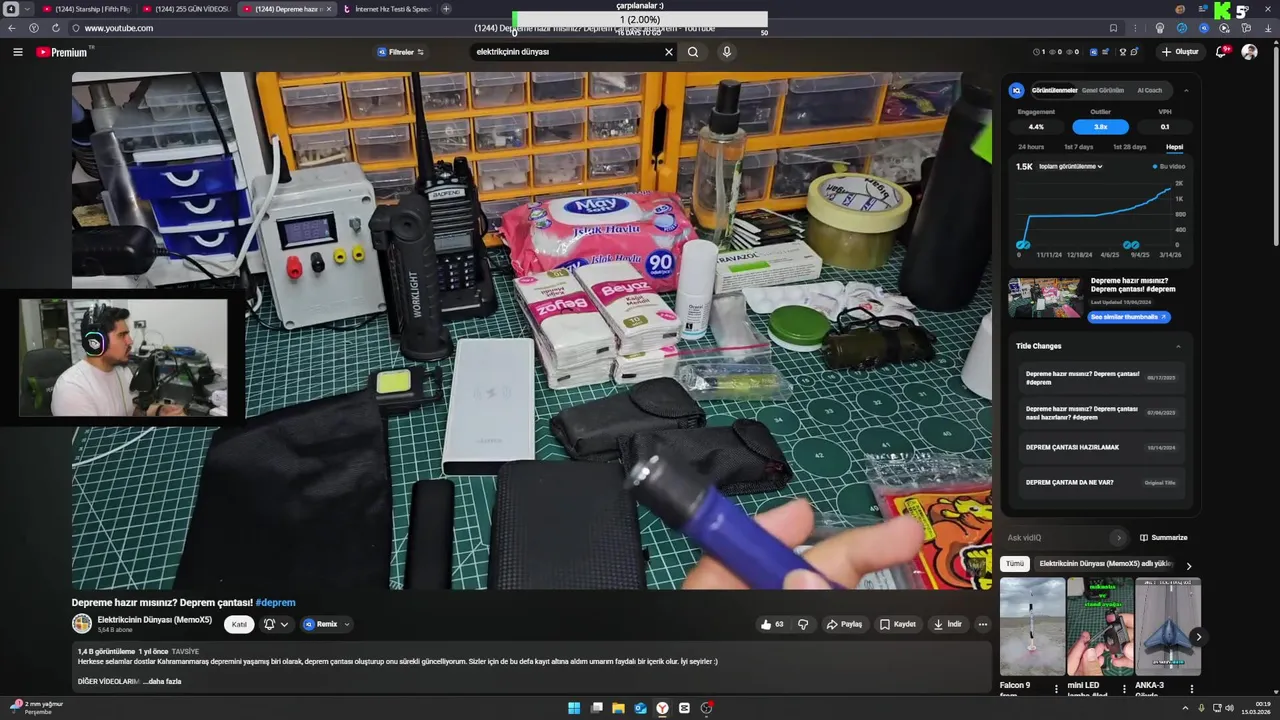Click the Ask vidIQ input field

[1064, 538]
